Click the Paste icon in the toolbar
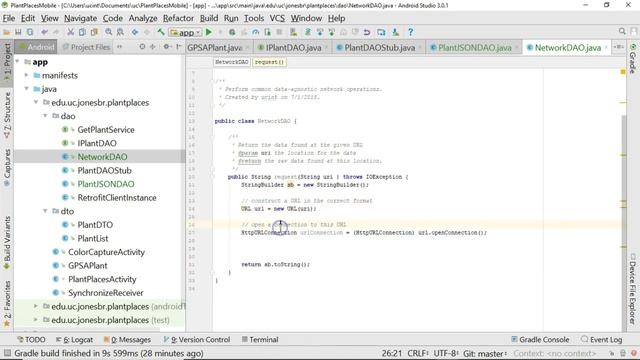 (94, 32)
